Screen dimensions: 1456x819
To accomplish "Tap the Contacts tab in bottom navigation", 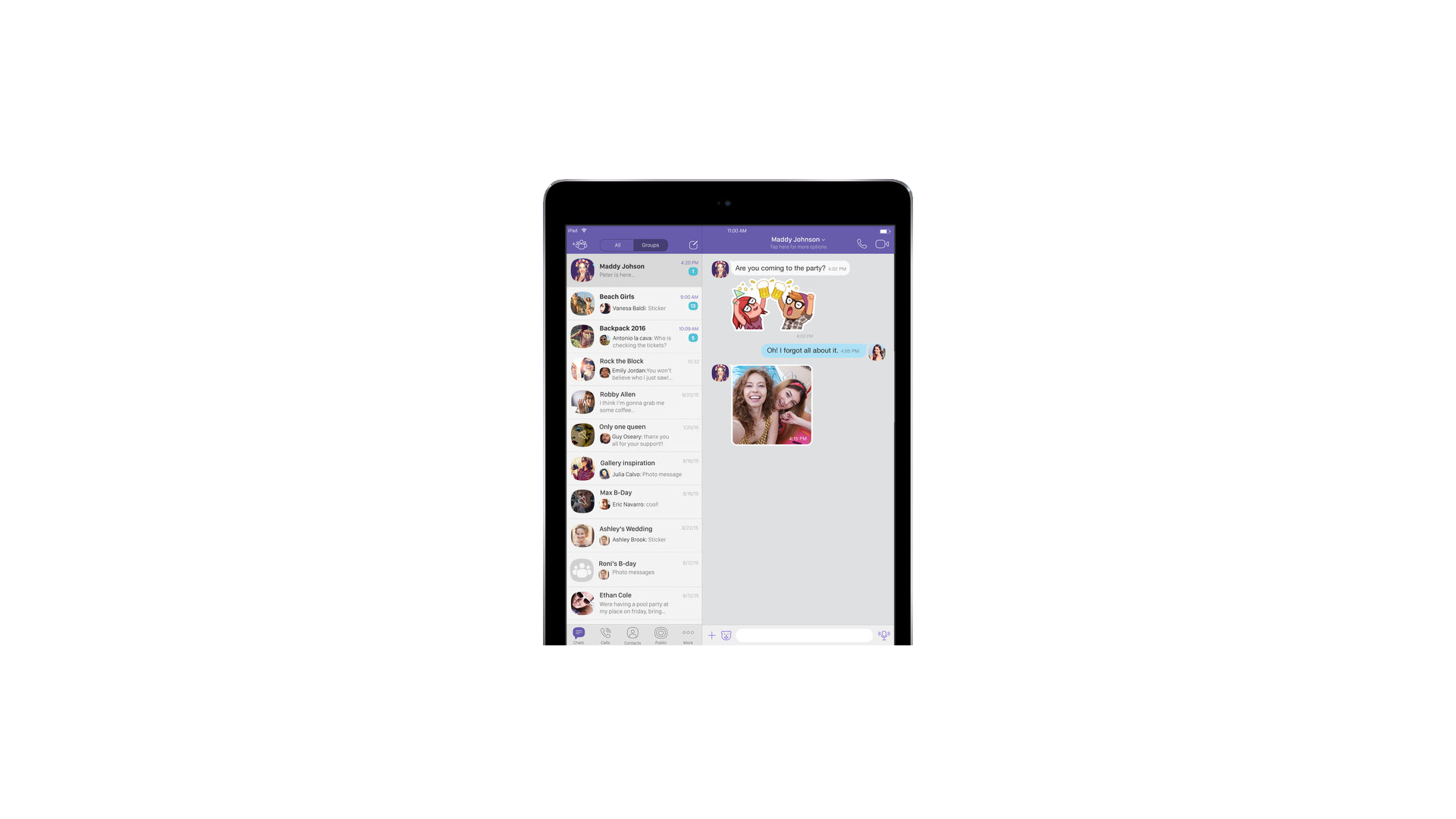I will 632,634.
